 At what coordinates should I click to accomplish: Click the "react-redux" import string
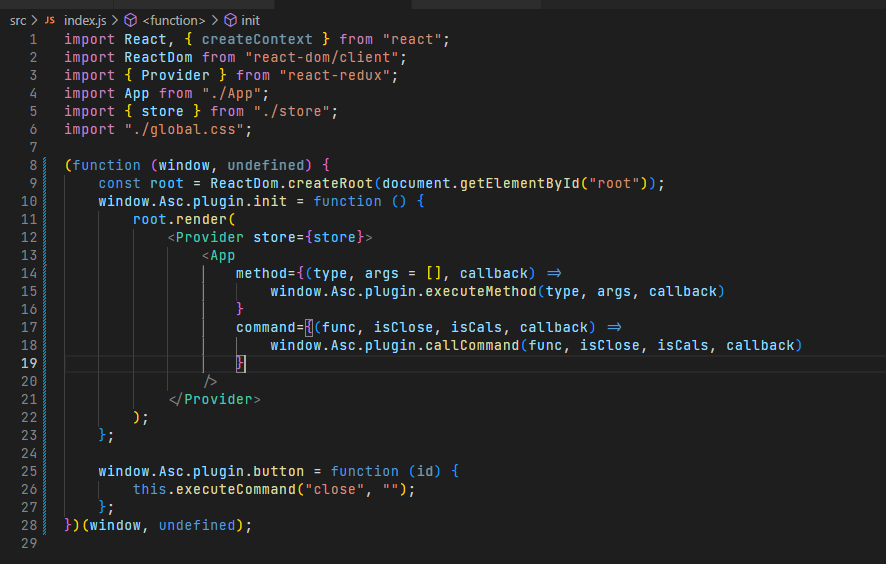point(335,76)
